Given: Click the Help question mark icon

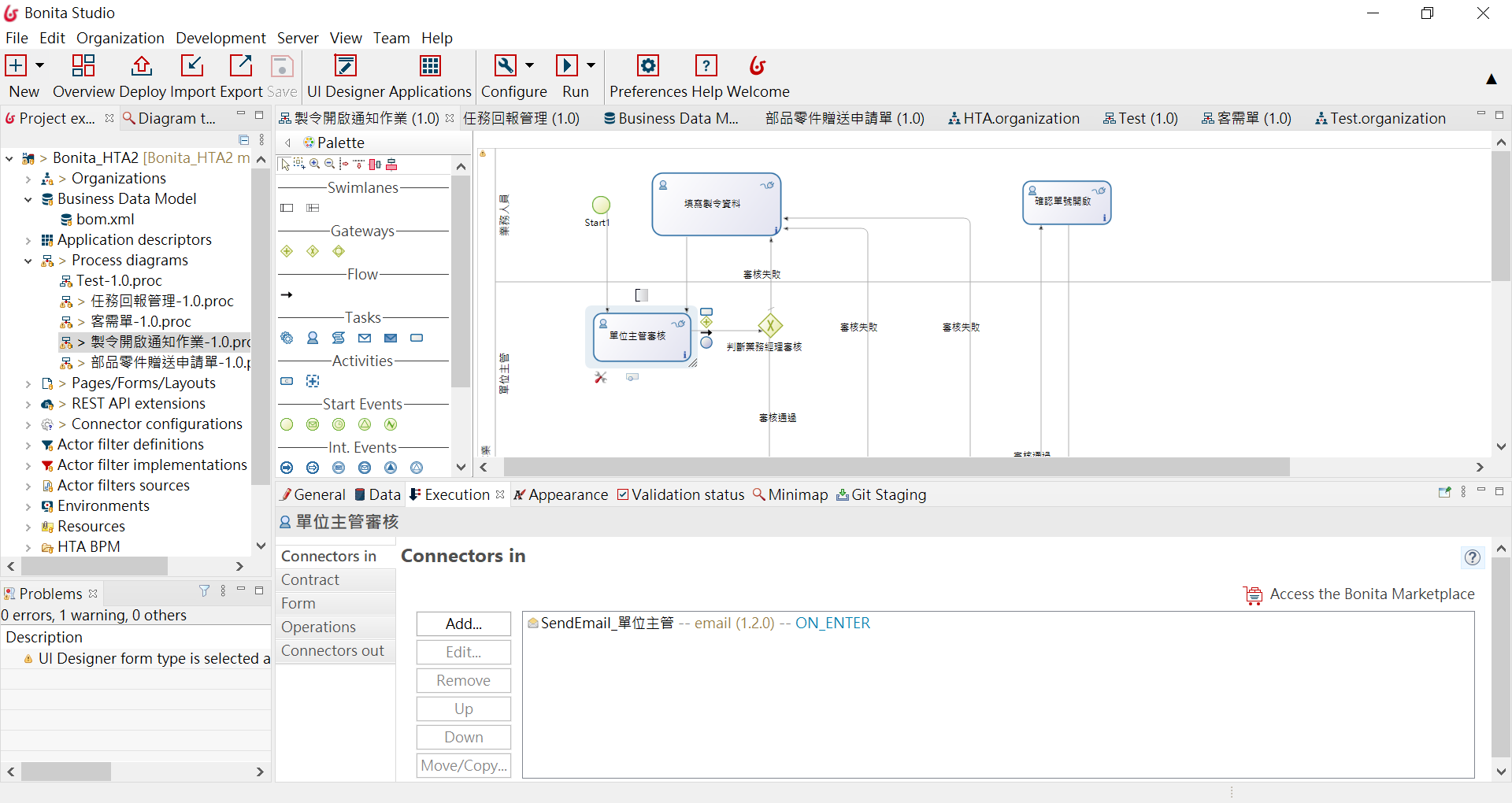Looking at the screenshot, I should (x=706, y=65).
